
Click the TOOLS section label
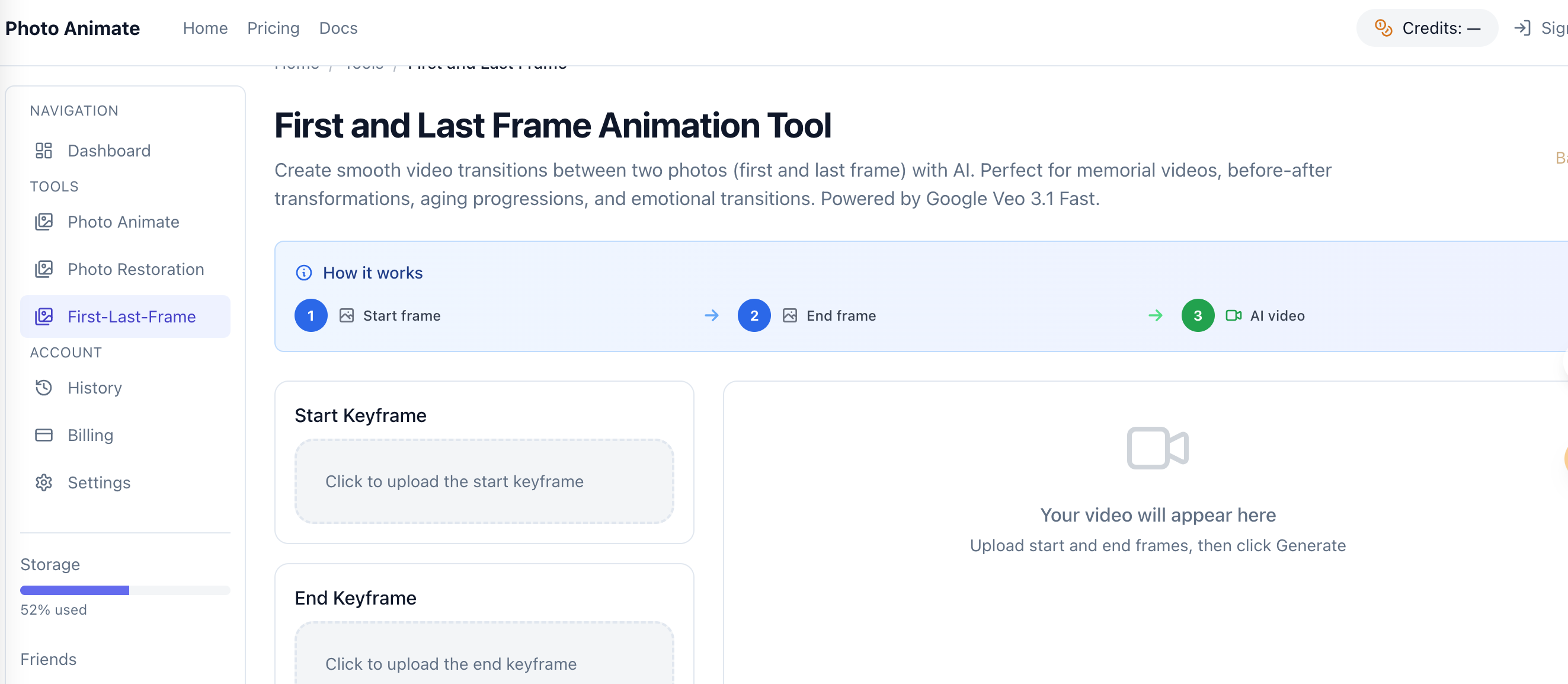pyautogui.click(x=54, y=186)
